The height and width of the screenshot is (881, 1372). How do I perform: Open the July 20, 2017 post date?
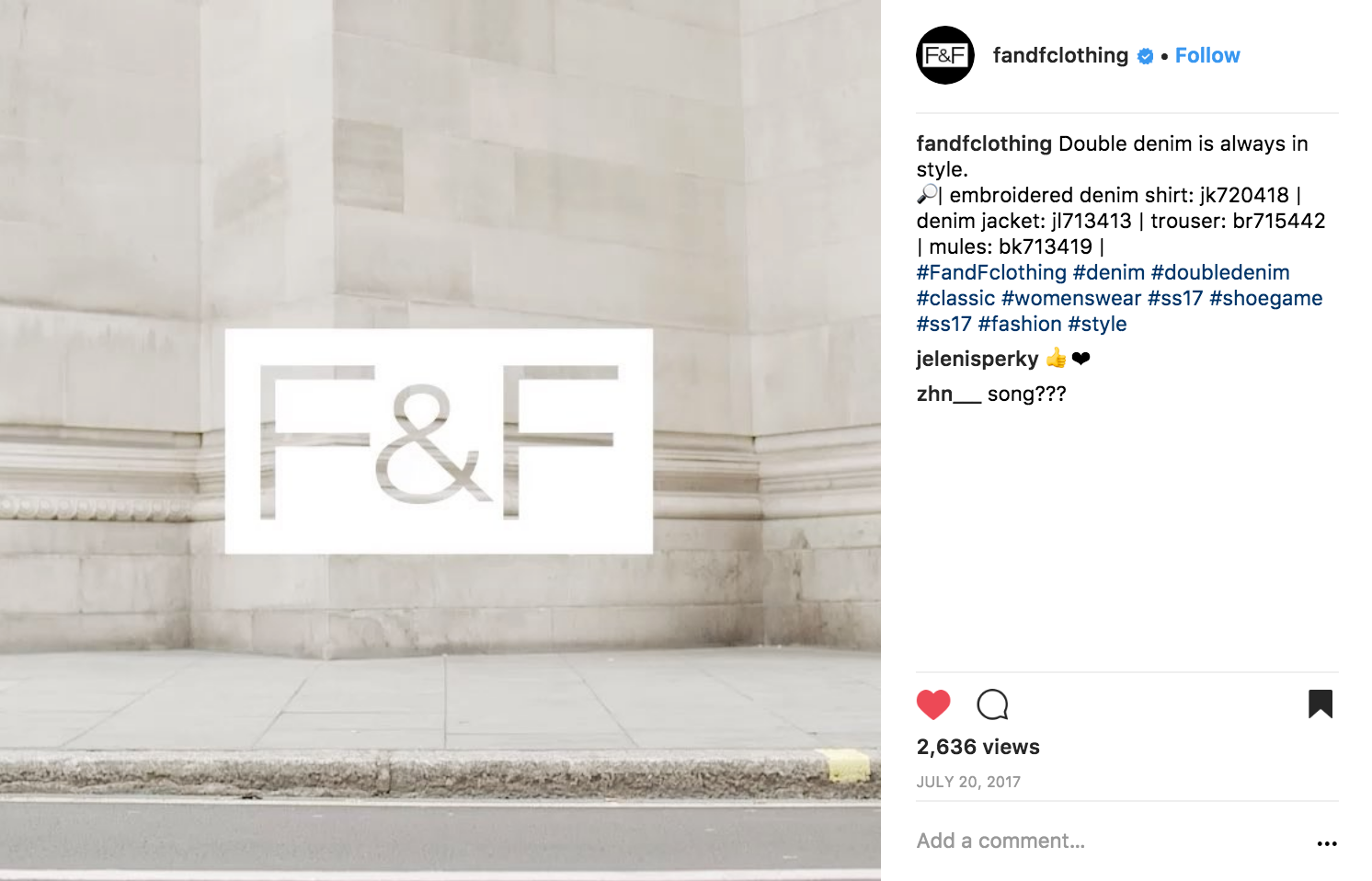968,782
